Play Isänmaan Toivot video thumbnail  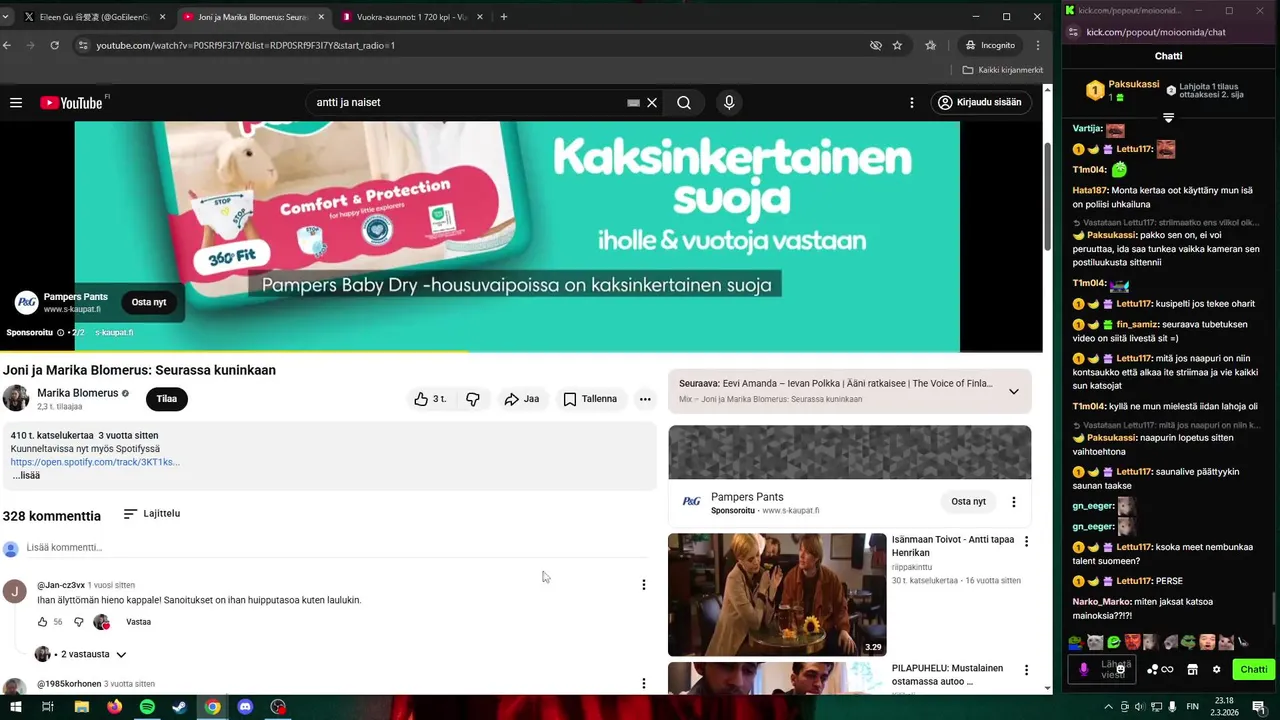[x=777, y=594]
